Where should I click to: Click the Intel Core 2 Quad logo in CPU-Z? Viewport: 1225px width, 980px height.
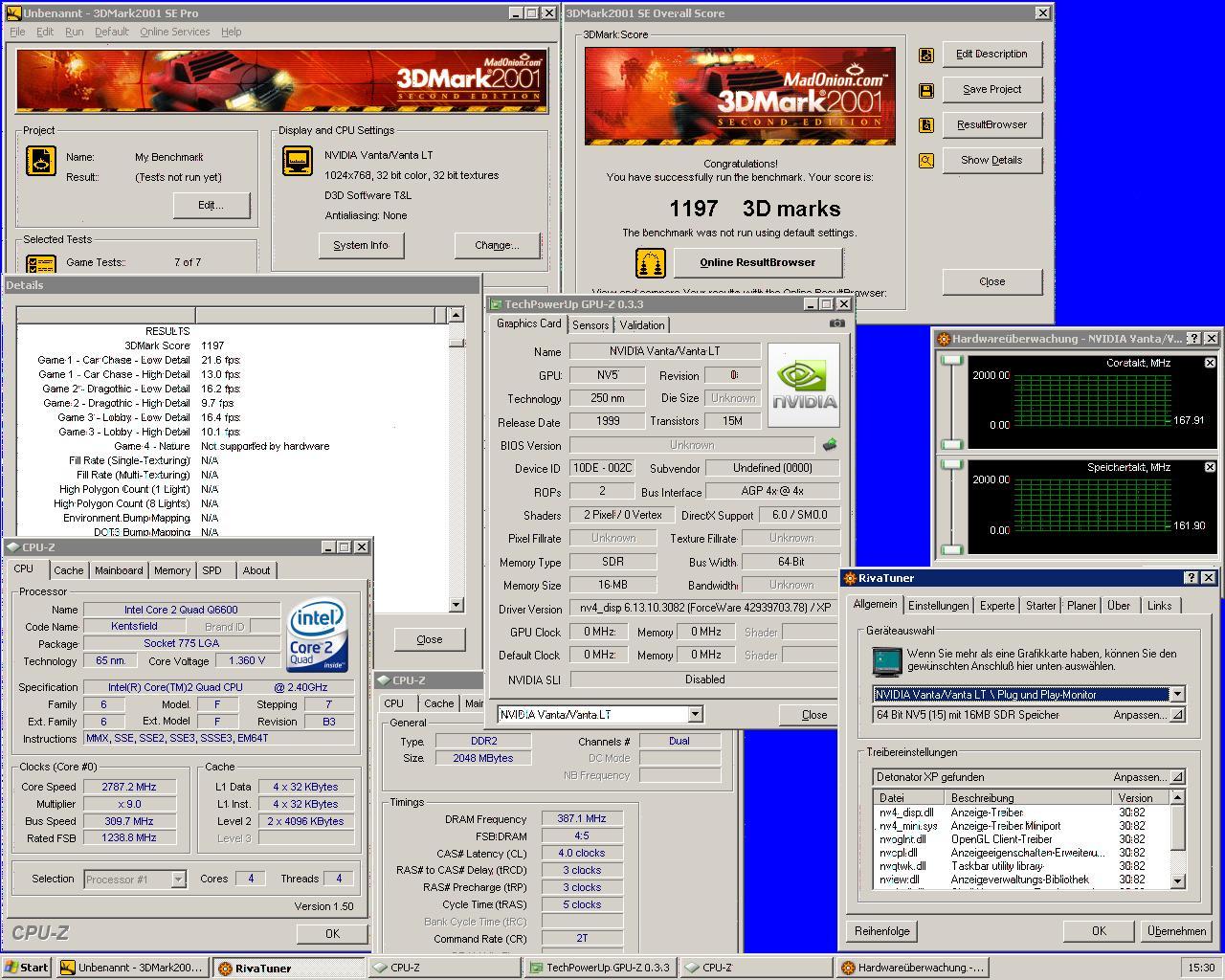[318, 634]
